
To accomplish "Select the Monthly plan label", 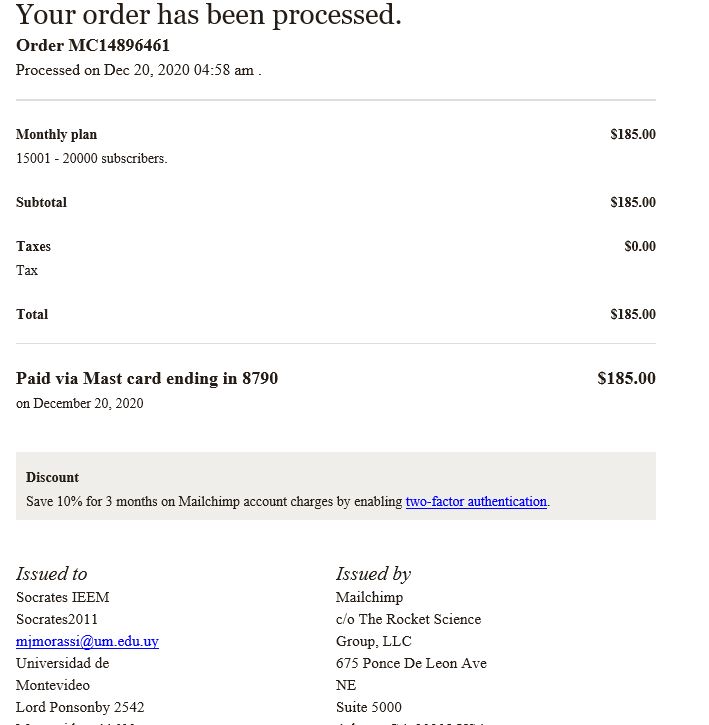I will pos(56,135).
